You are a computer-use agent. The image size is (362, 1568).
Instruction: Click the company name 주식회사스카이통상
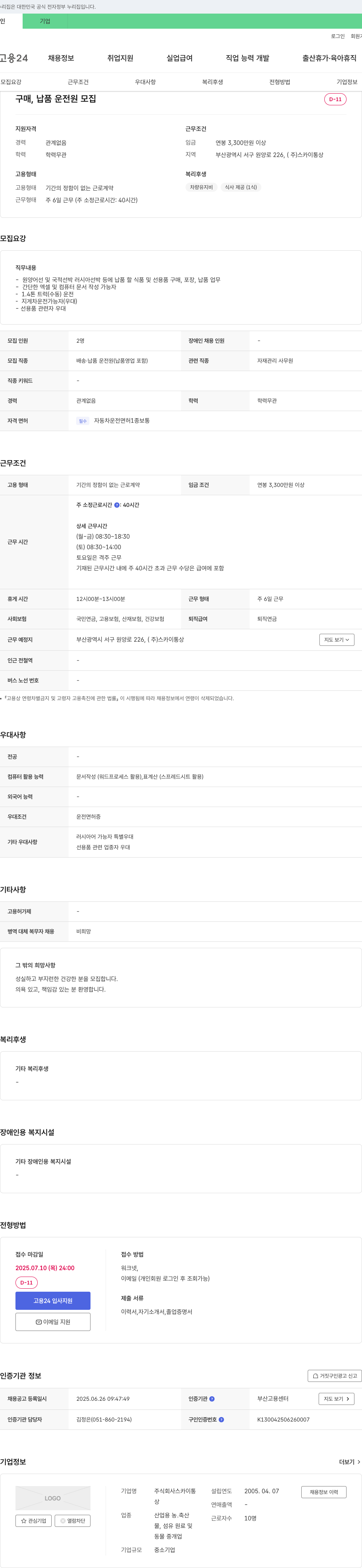[x=175, y=1497]
